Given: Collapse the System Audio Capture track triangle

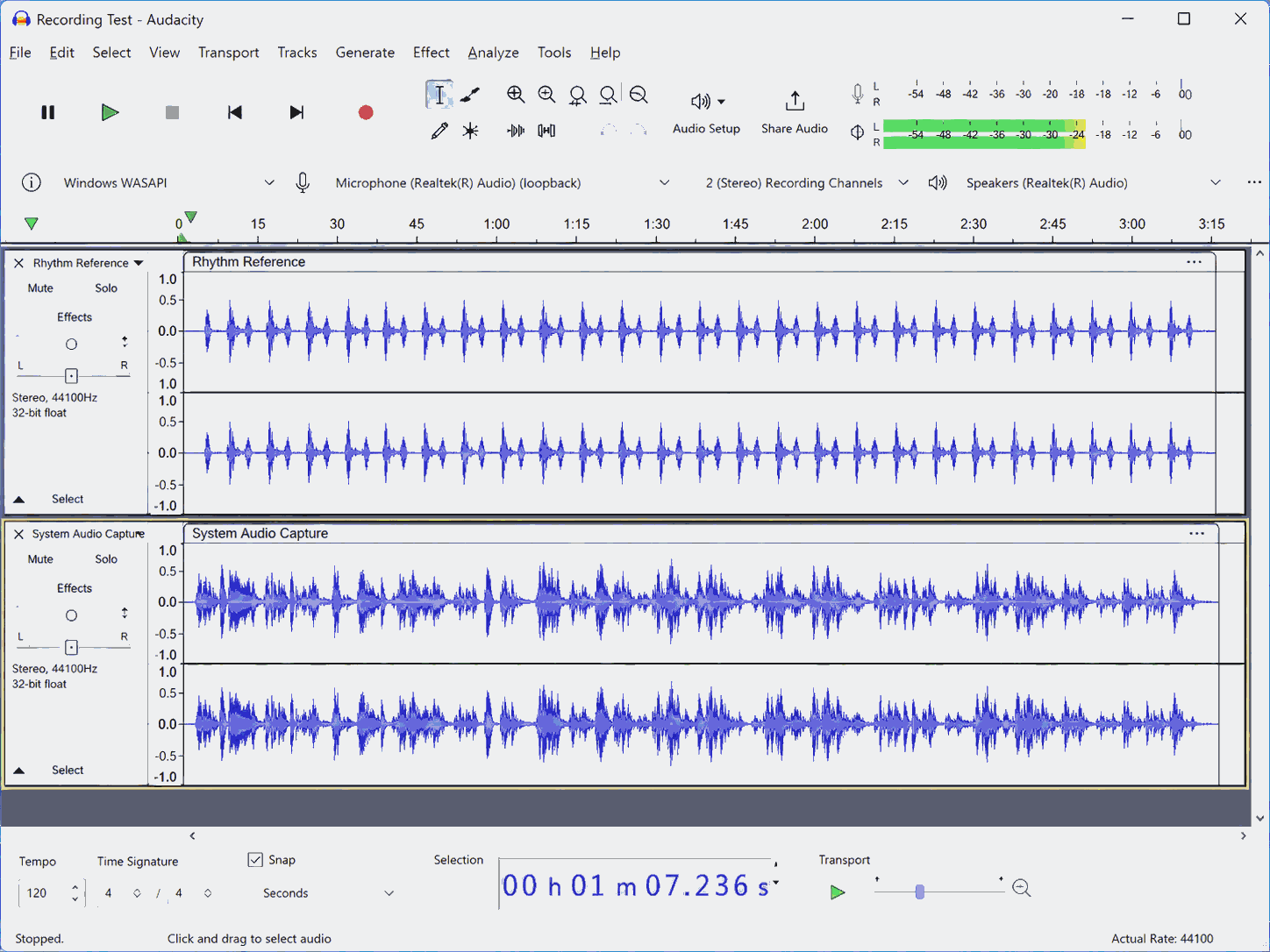Looking at the screenshot, I should click(x=18, y=770).
